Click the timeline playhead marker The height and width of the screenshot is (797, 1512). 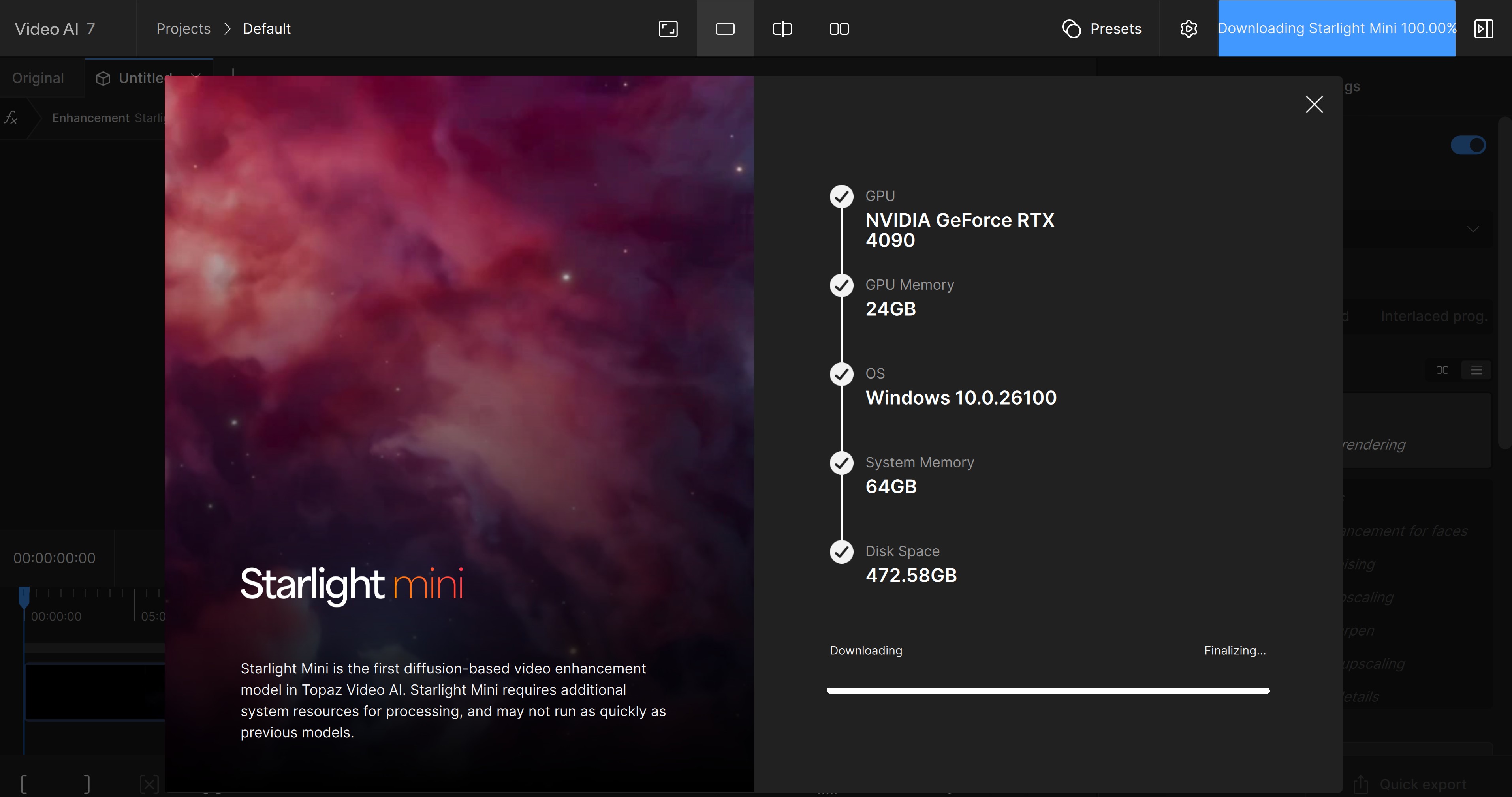tap(24, 596)
